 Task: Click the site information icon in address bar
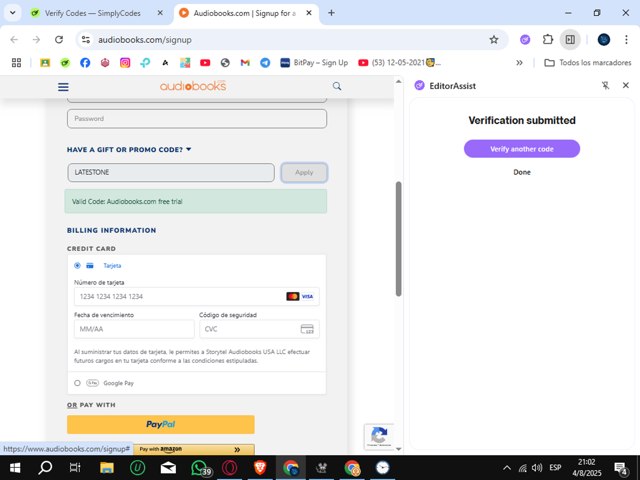coord(86,40)
